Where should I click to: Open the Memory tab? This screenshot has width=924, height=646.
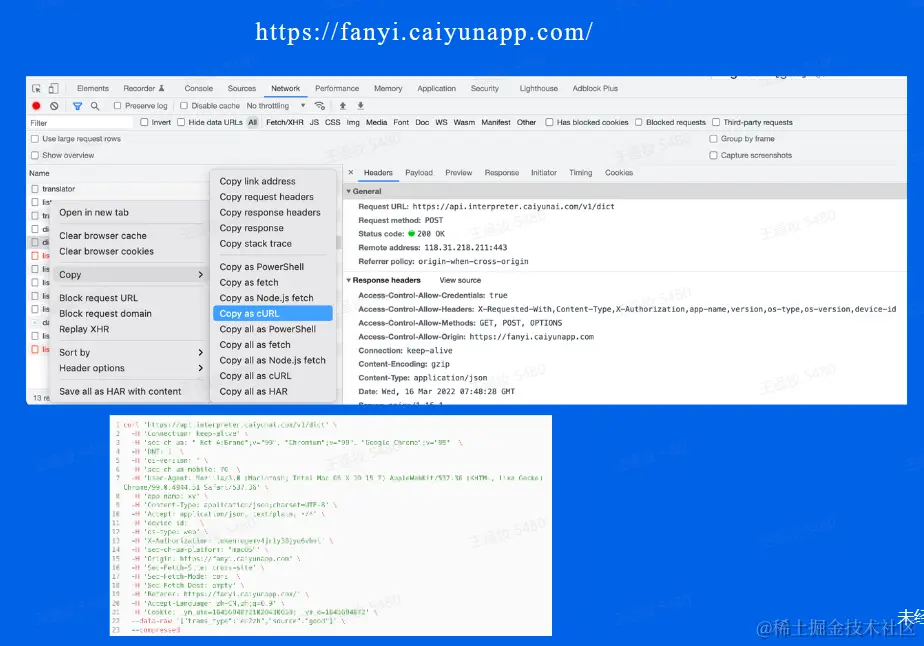pyautogui.click(x=388, y=88)
